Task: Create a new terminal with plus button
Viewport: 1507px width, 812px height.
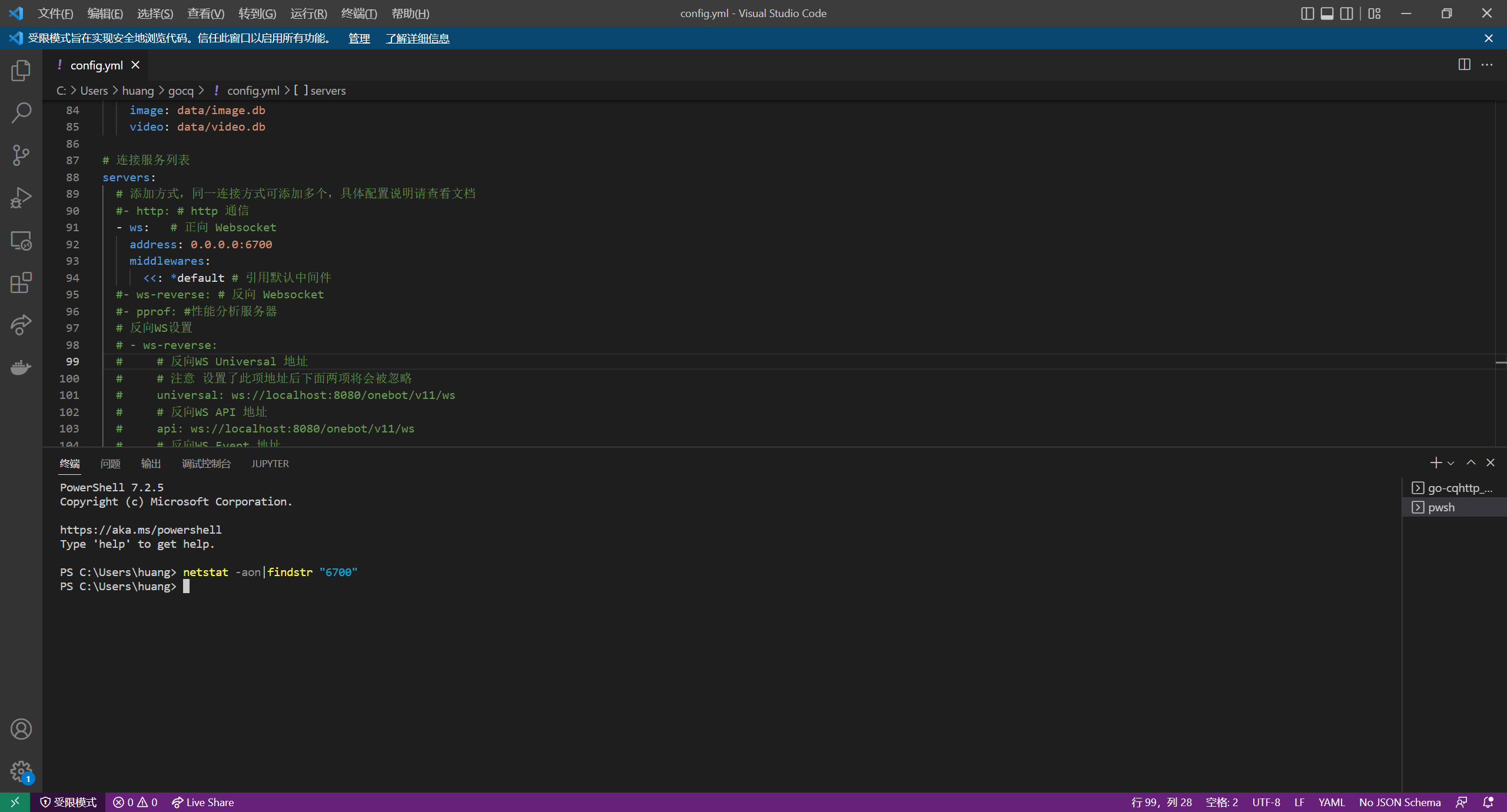Action: point(1436,463)
